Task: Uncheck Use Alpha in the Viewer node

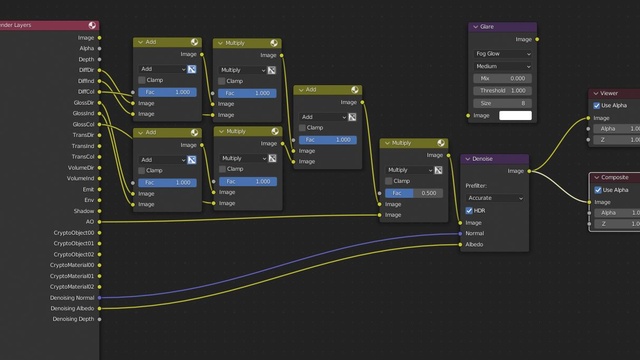Action: click(x=596, y=105)
